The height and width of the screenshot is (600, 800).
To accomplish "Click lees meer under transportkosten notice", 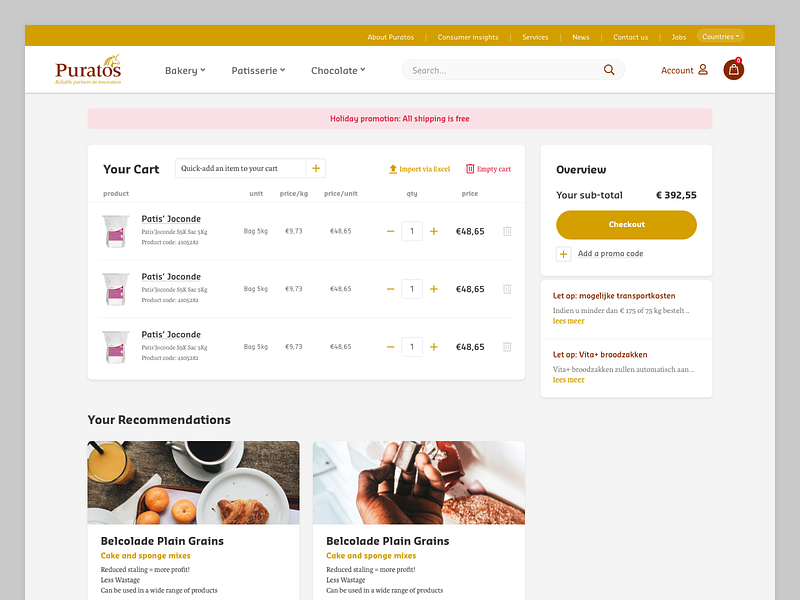I will click(x=568, y=321).
